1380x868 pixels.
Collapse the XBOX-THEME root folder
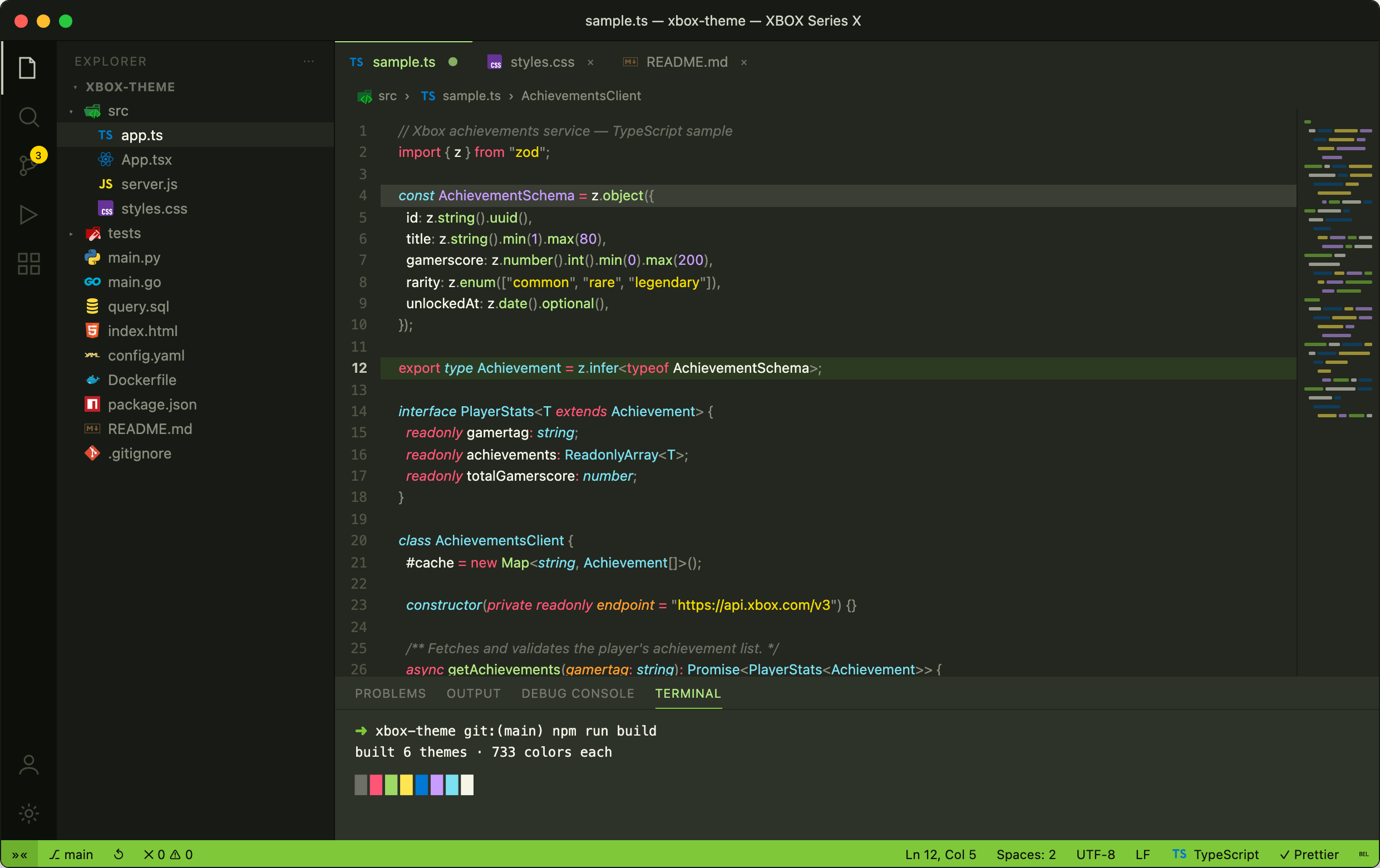(75, 87)
